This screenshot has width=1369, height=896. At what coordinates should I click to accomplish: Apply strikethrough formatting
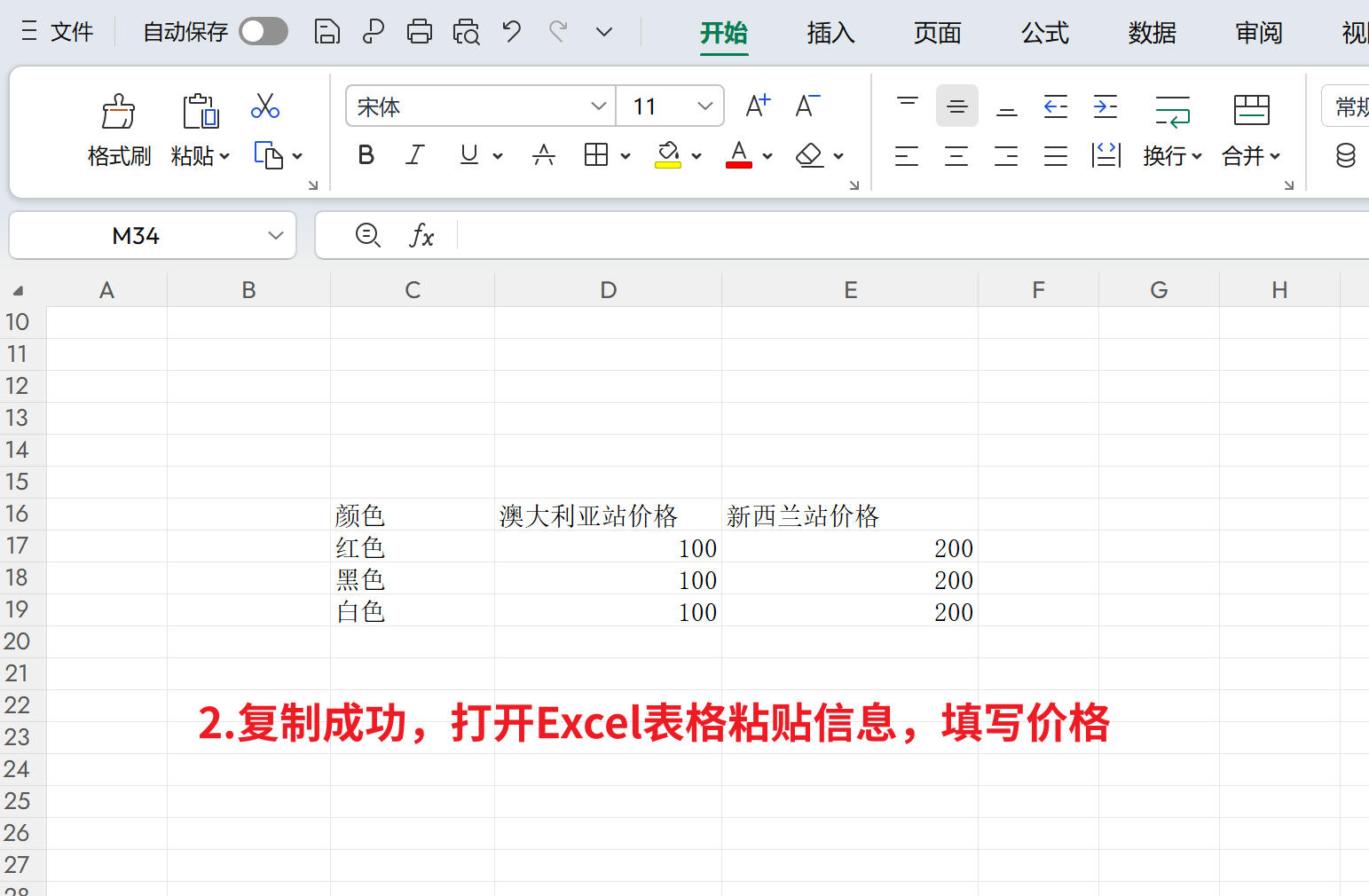tap(544, 155)
